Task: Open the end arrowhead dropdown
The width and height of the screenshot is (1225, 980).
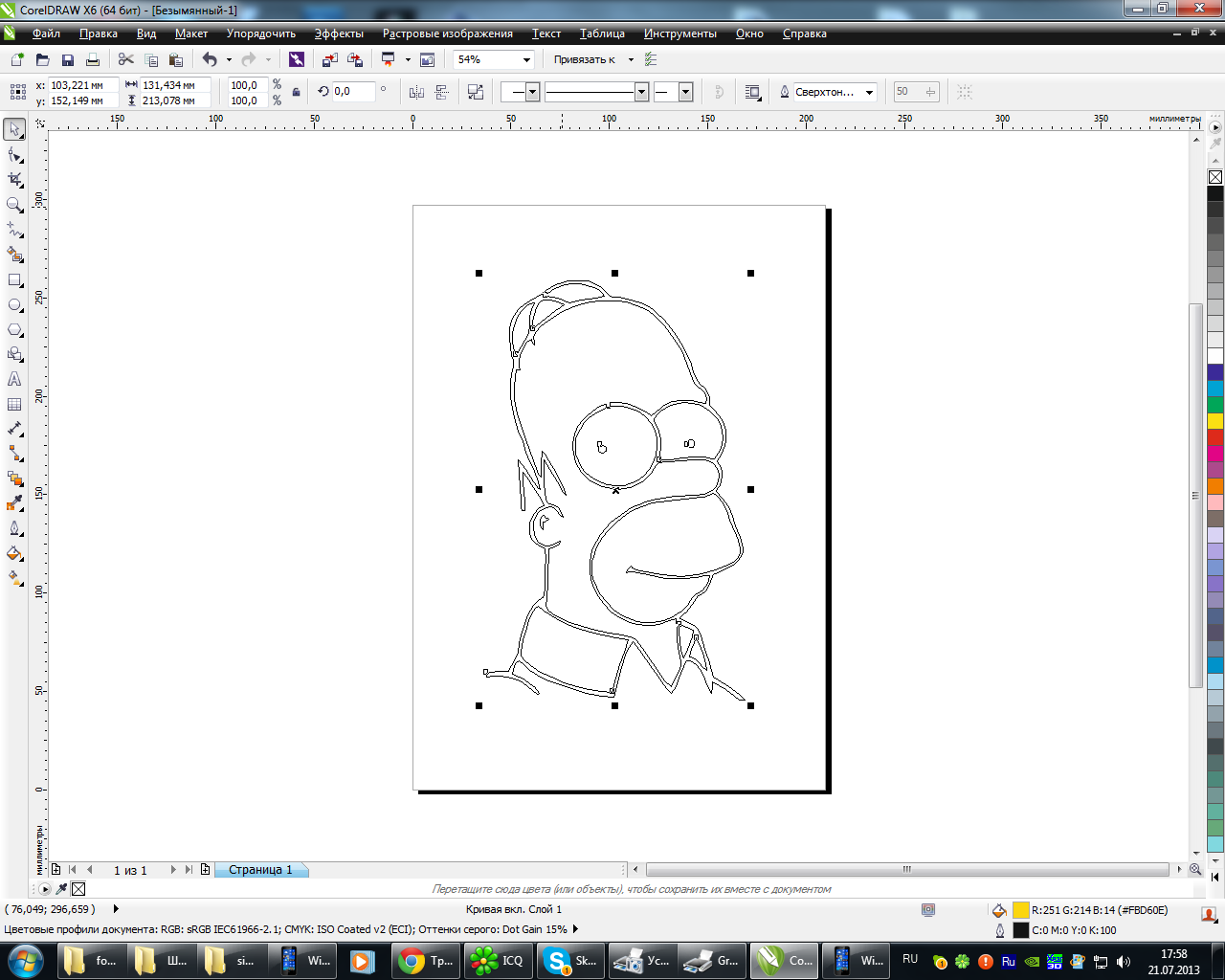Action: click(x=685, y=92)
